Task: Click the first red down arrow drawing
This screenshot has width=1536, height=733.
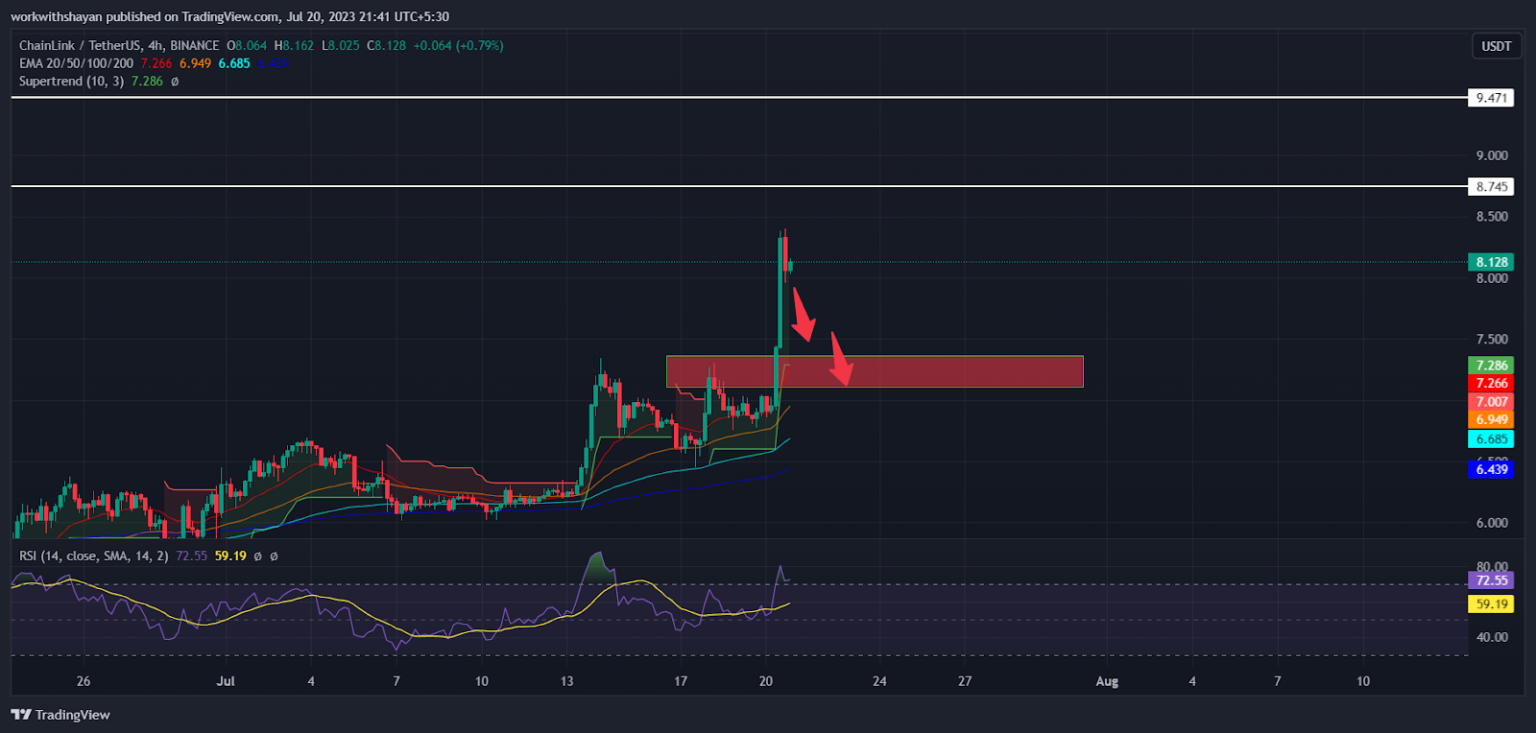Action: [804, 314]
